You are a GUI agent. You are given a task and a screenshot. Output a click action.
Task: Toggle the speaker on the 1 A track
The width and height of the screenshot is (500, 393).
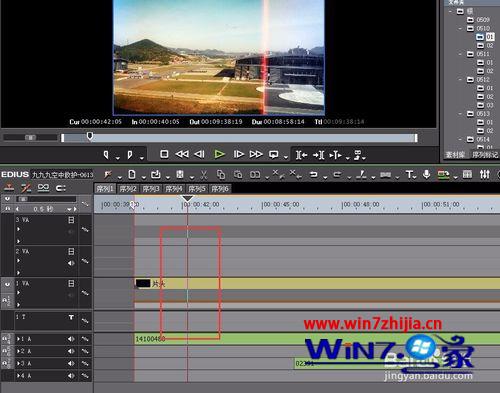click(x=71, y=339)
